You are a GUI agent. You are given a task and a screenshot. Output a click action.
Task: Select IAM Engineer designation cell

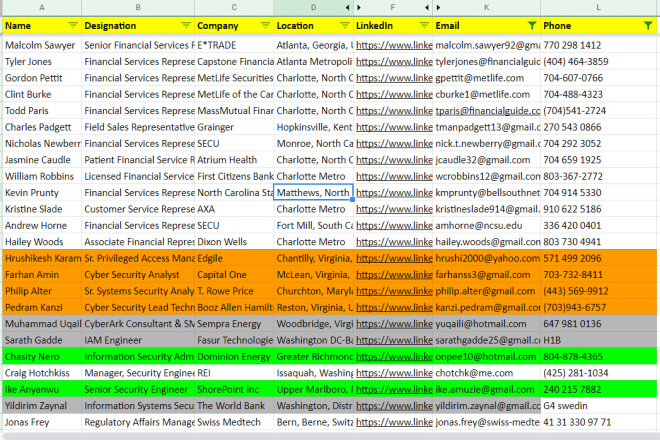pyautogui.click(x=138, y=340)
